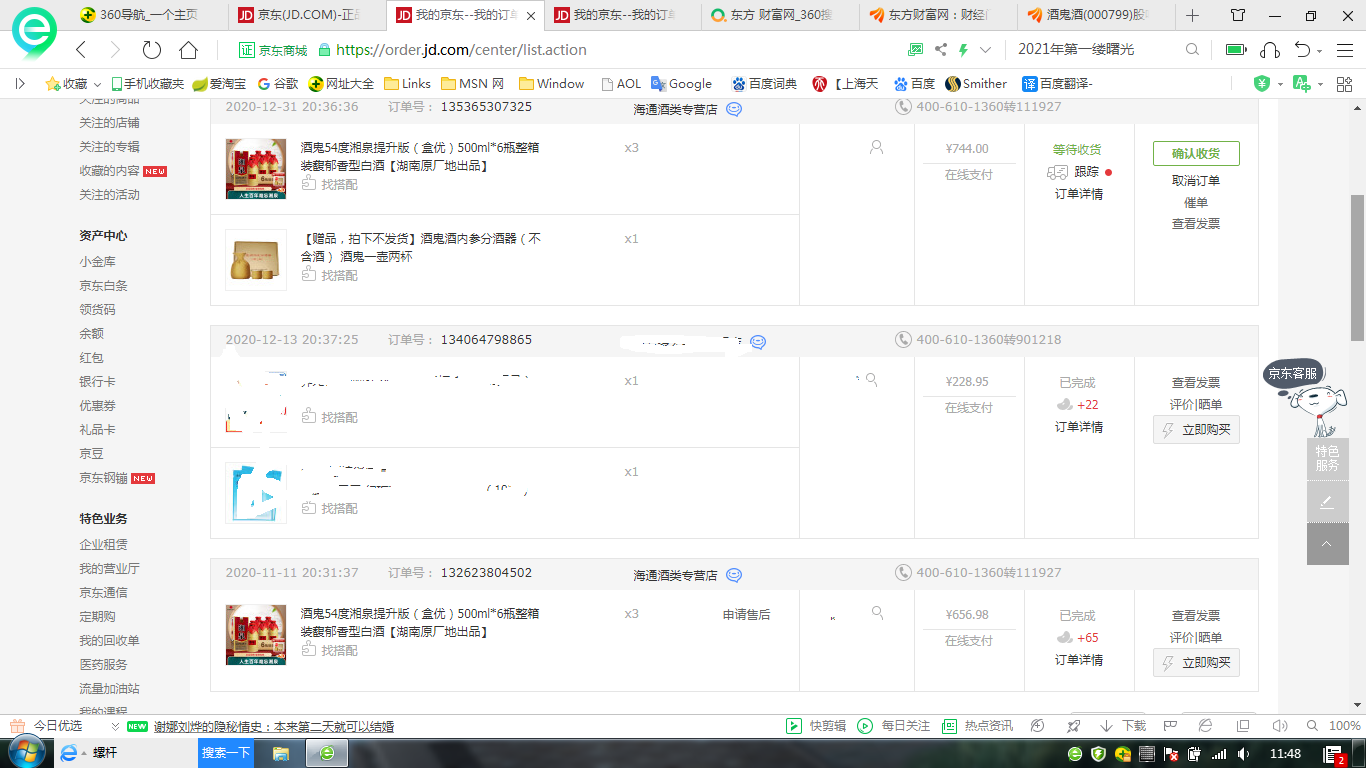Open 优惠券 in the sidebar
The width and height of the screenshot is (1366, 768).
[x=97, y=406]
